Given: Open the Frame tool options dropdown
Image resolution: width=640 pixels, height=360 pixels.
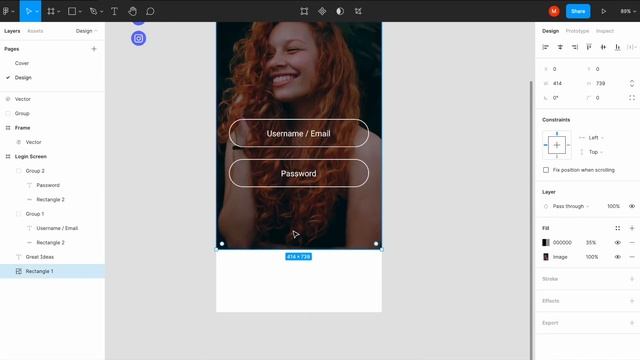Looking at the screenshot, I should coord(58,11).
